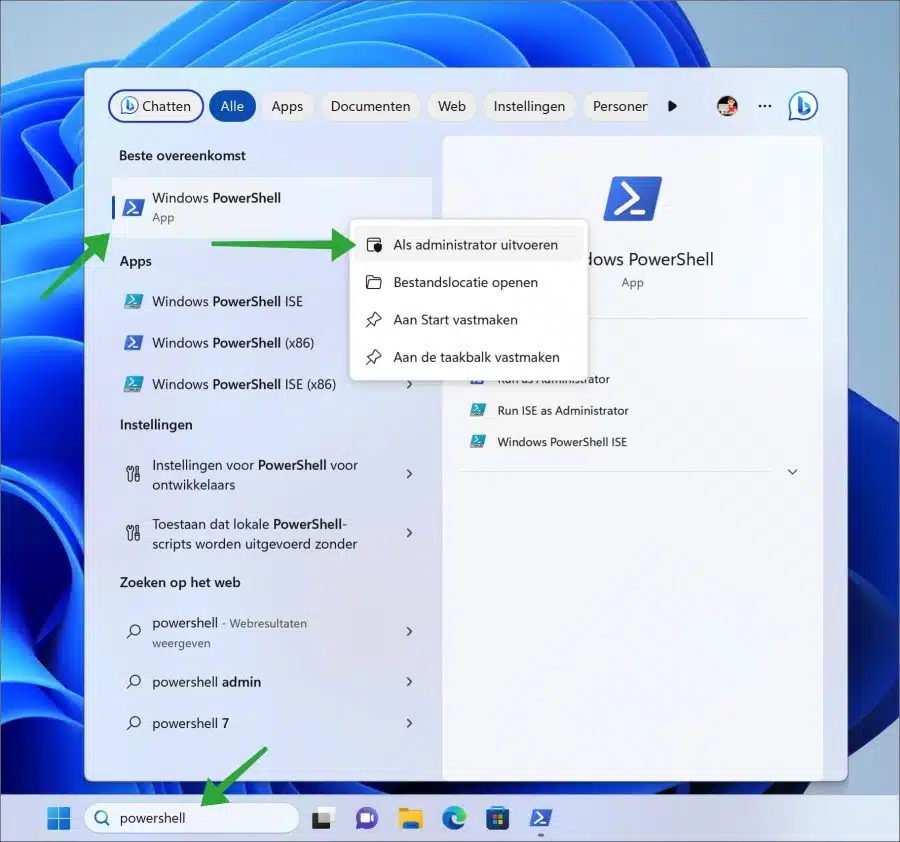Open Windows PowerShell (x86) app result

pos(232,343)
